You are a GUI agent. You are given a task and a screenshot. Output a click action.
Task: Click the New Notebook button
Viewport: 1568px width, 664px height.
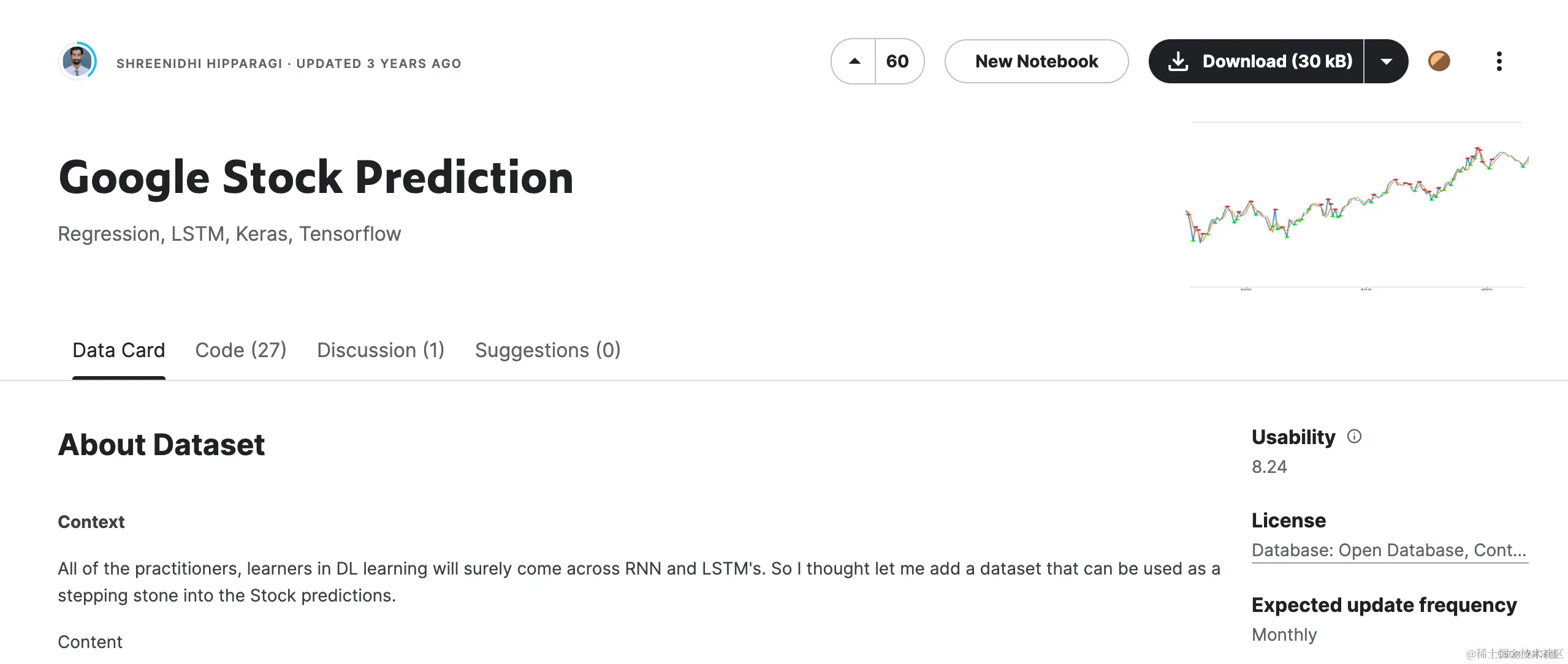1036,61
